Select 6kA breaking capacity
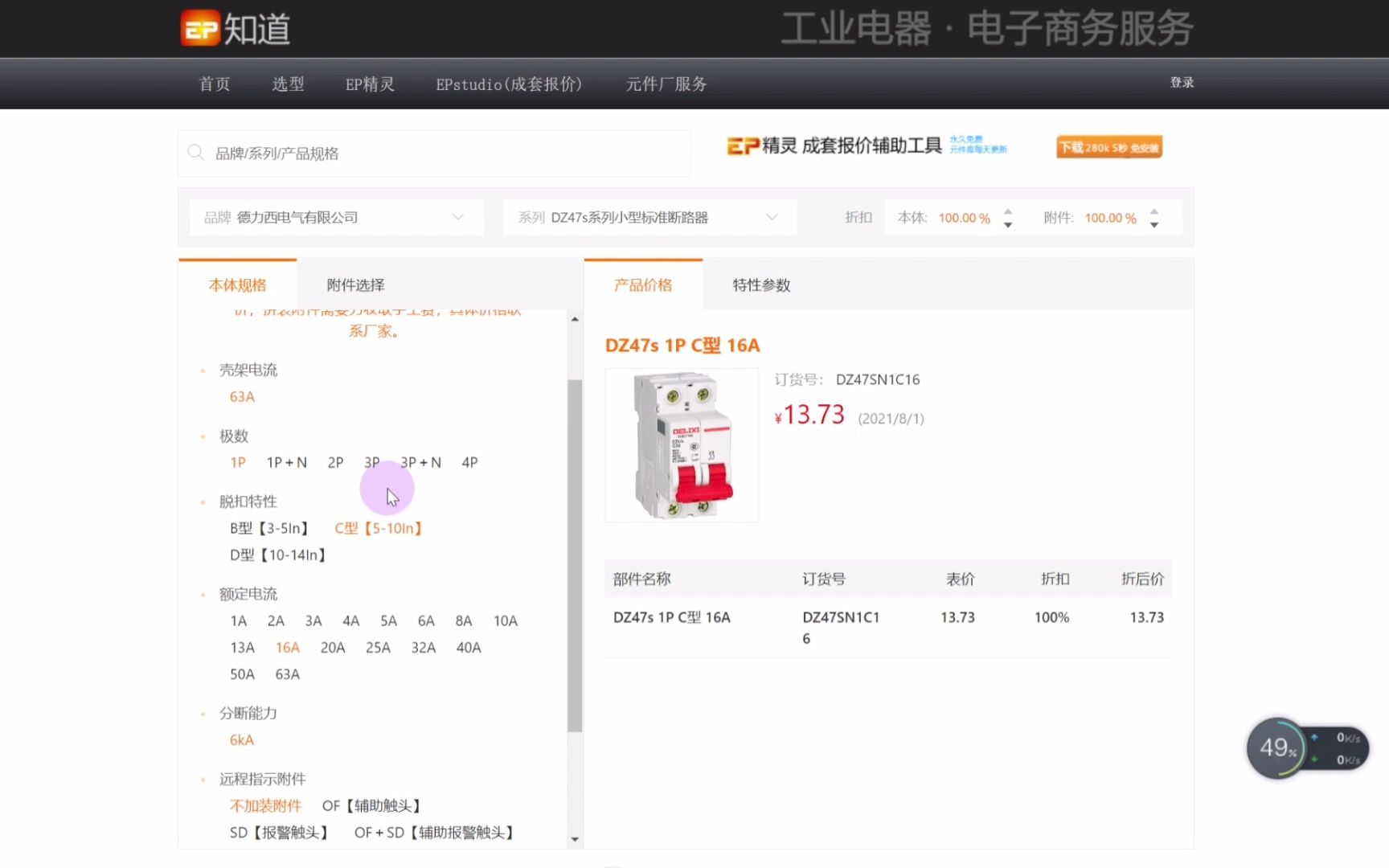Viewport: 1389px width, 868px height. 242,739
